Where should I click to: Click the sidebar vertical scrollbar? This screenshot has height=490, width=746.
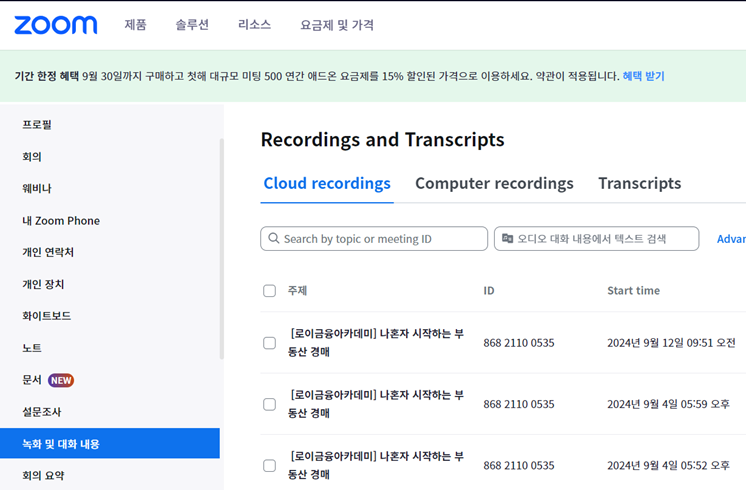(222, 248)
